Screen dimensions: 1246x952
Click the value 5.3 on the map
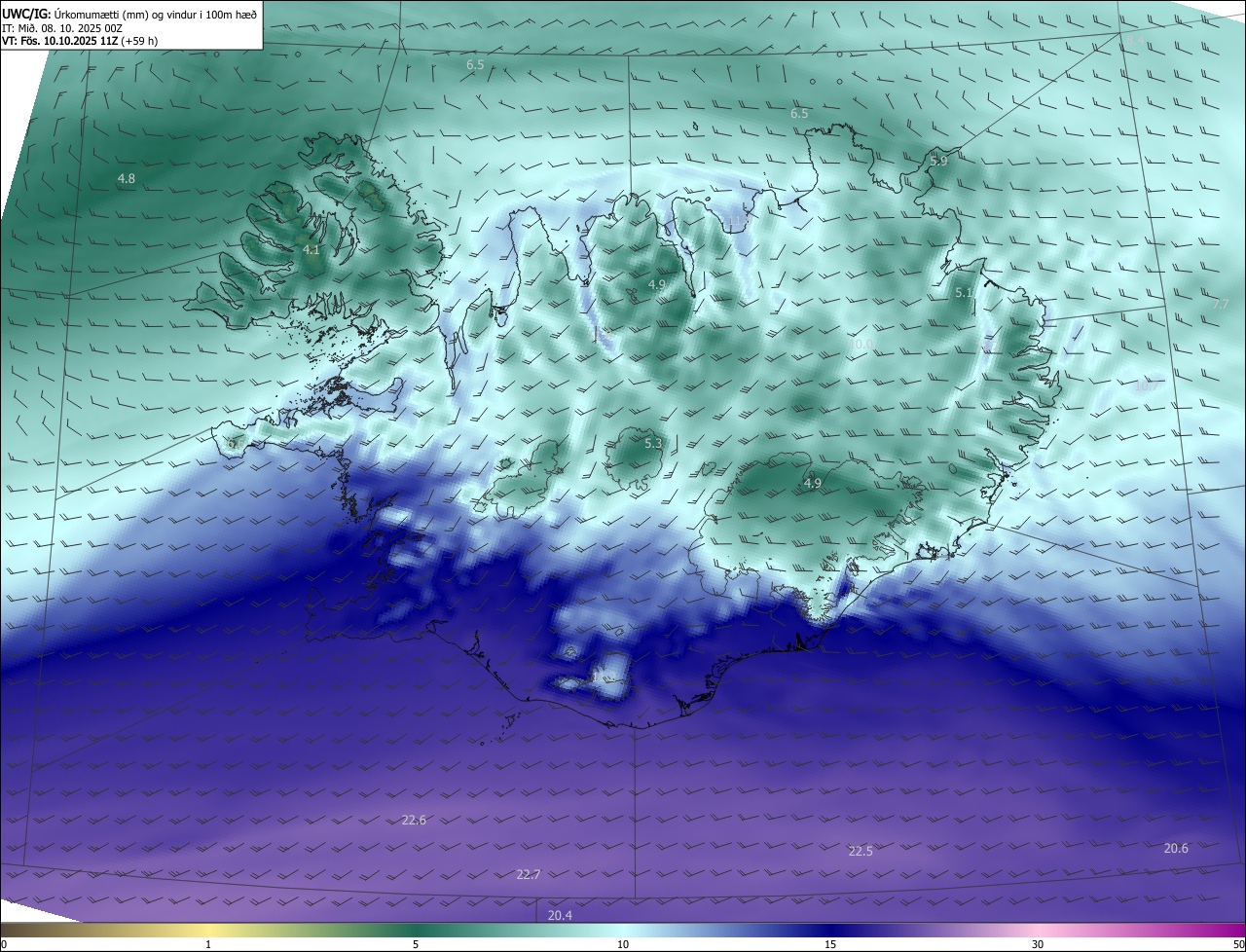[653, 444]
